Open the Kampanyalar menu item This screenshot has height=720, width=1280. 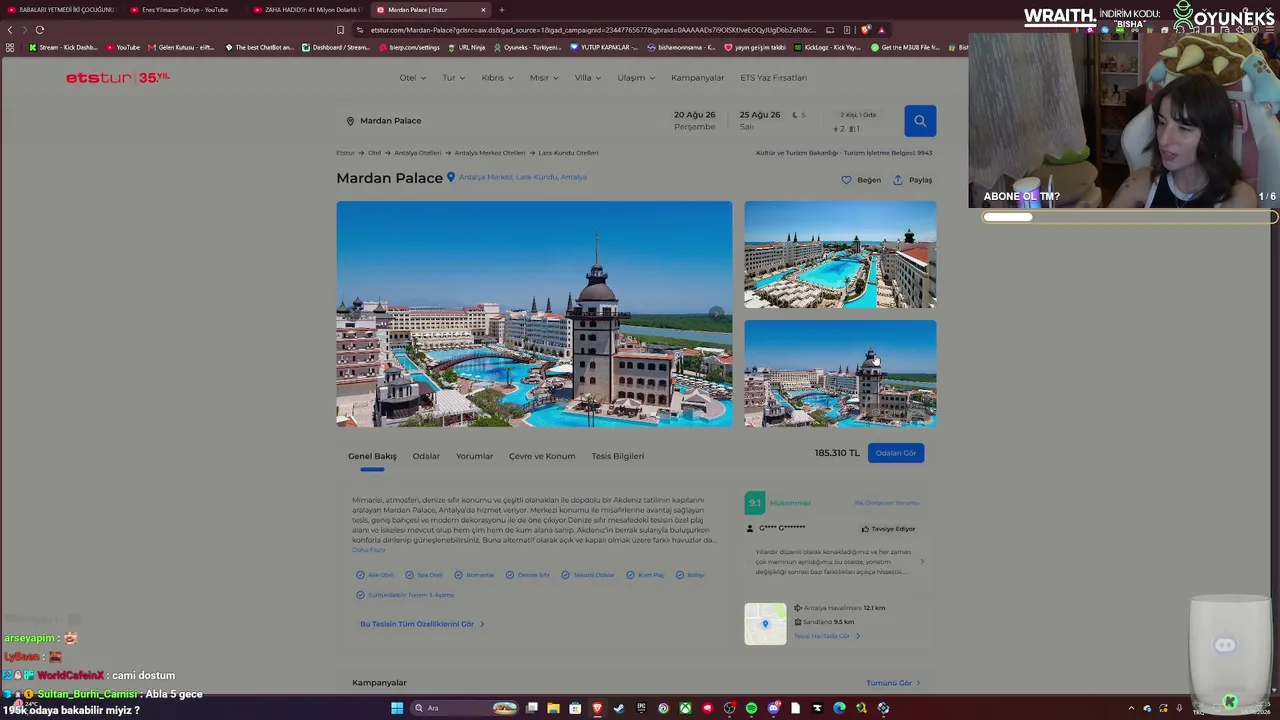[x=697, y=78]
